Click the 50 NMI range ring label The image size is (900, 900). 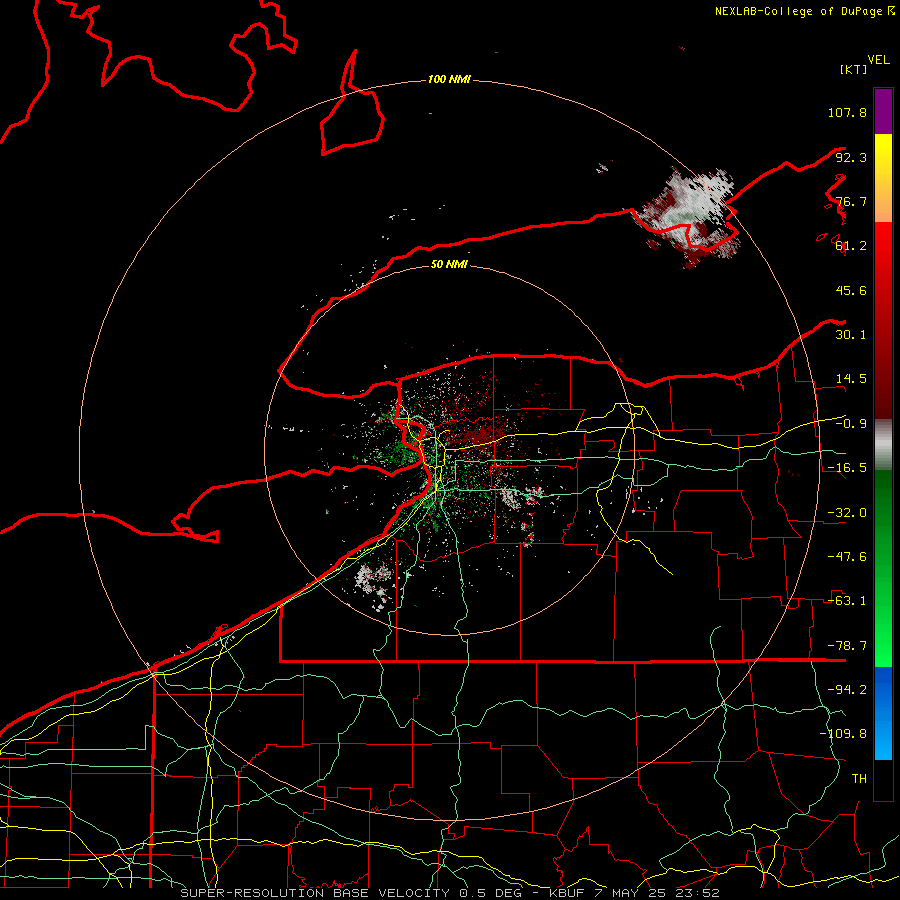point(449,264)
